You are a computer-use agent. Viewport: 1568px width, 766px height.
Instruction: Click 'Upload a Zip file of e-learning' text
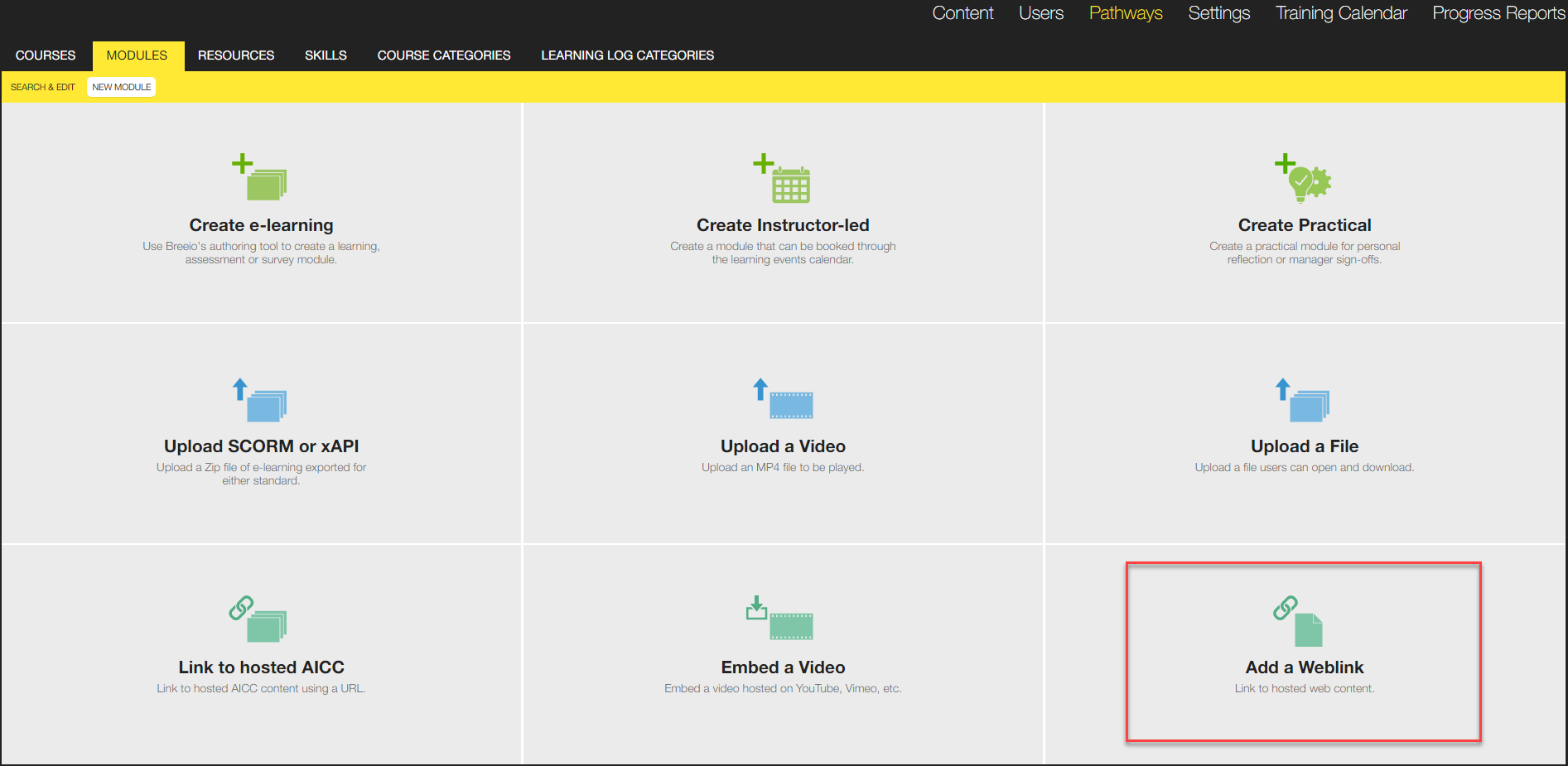point(261,474)
